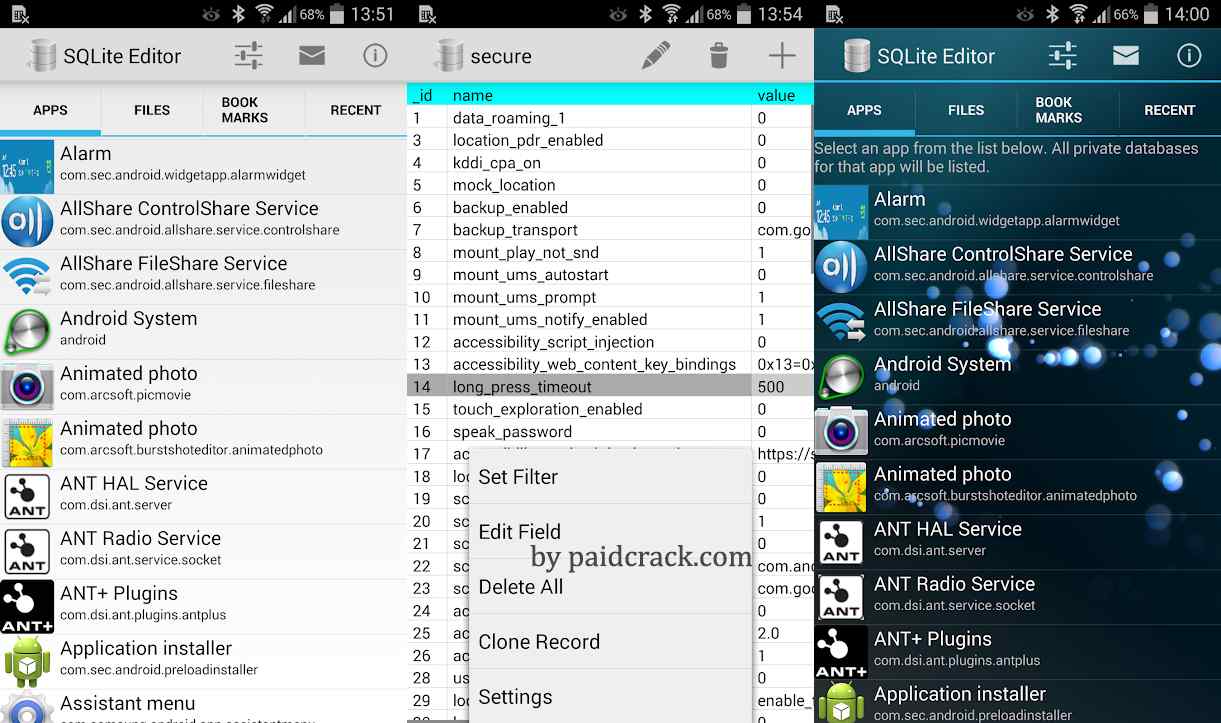Switch to FILES tab in dark-theme panel
The width and height of the screenshot is (1221, 723).
[966, 110]
